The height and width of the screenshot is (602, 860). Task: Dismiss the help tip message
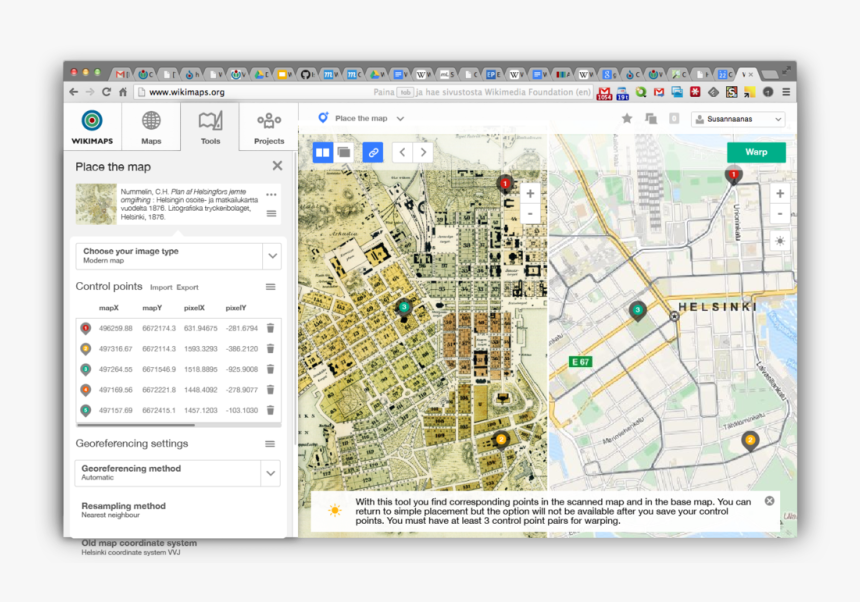tap(770, 501)
